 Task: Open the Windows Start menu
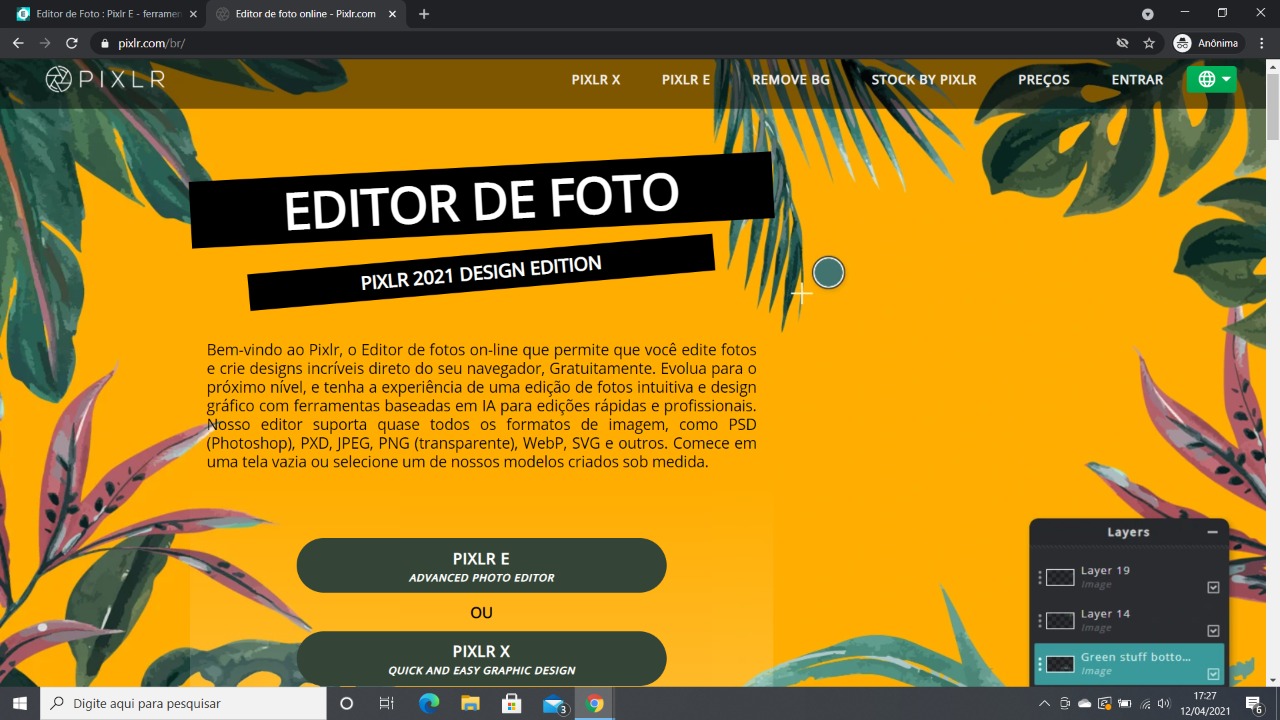(20, 703)
